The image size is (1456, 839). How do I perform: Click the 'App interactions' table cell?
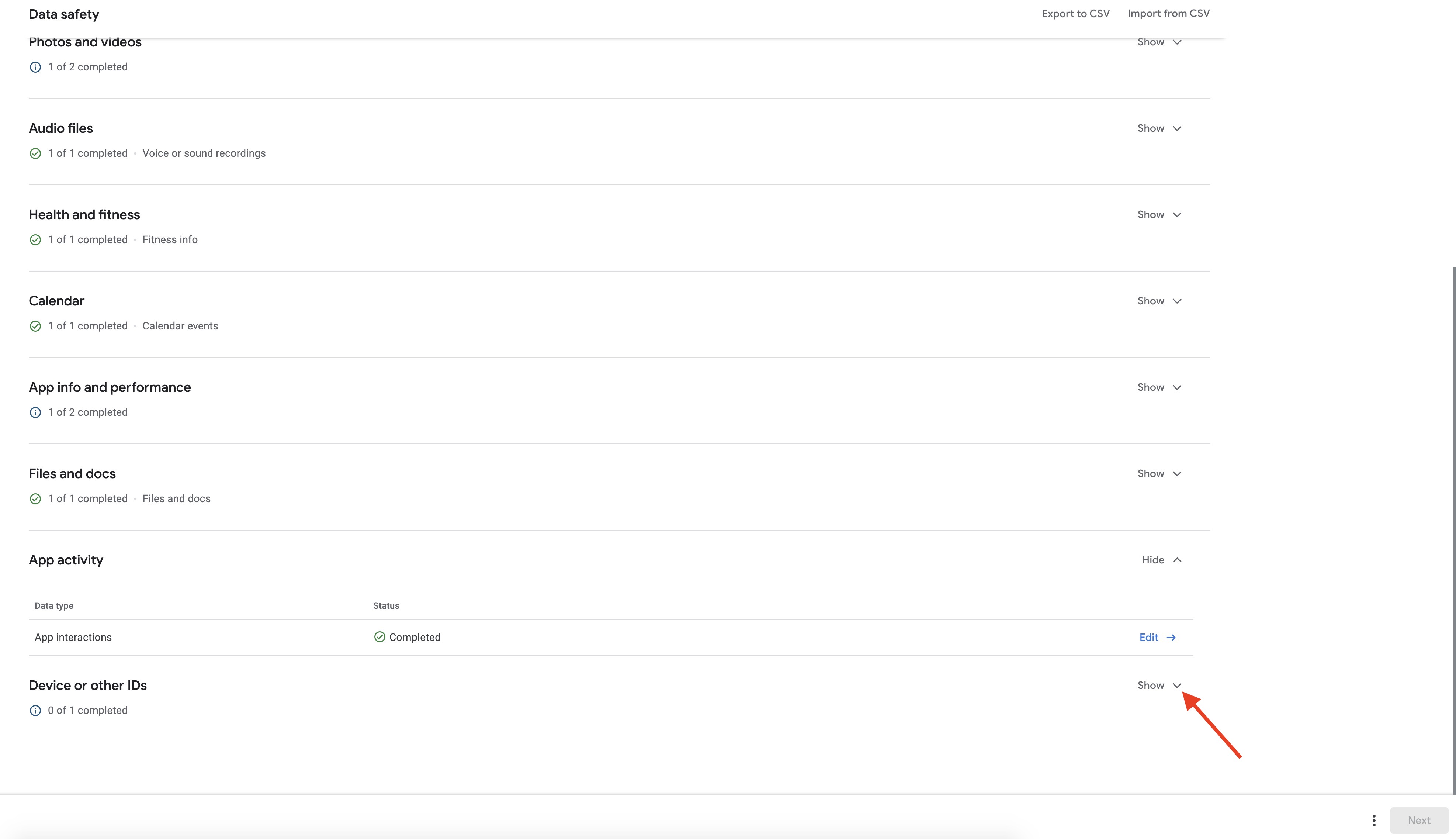(x=73, y=637)
